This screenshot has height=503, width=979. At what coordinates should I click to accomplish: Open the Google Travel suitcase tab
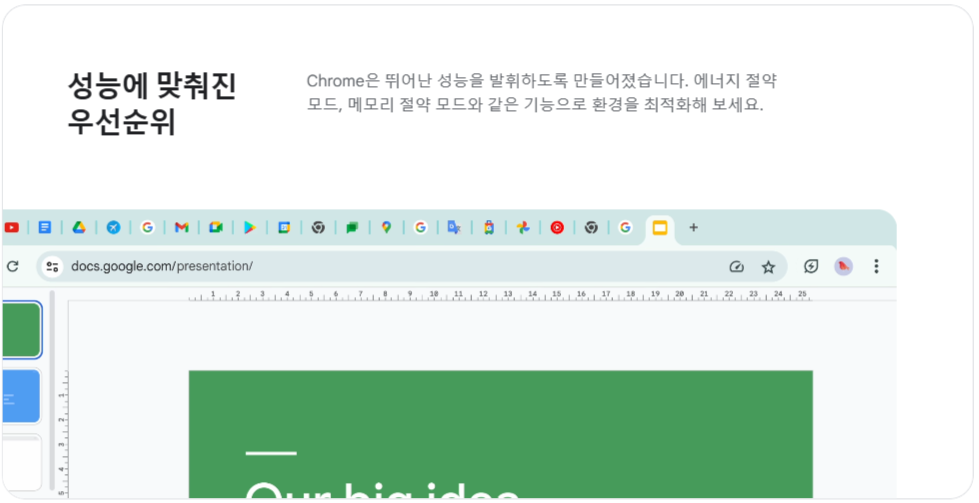click(x=489, y=228)
